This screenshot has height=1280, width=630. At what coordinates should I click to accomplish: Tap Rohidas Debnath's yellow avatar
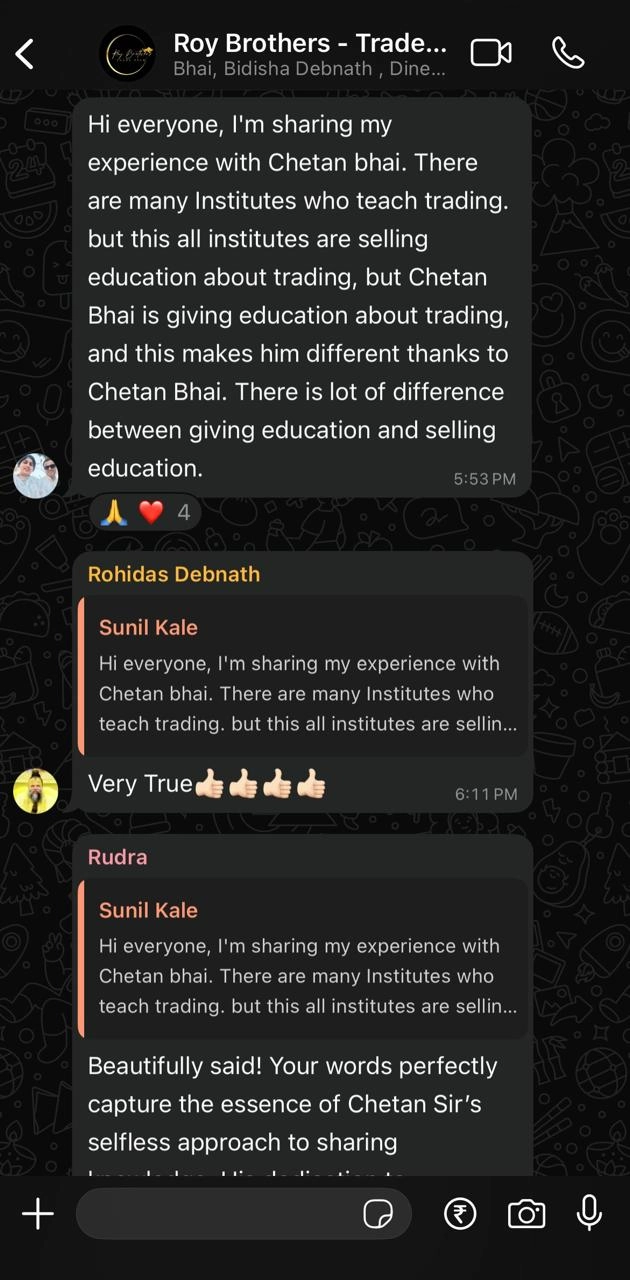tap(35, 791)
